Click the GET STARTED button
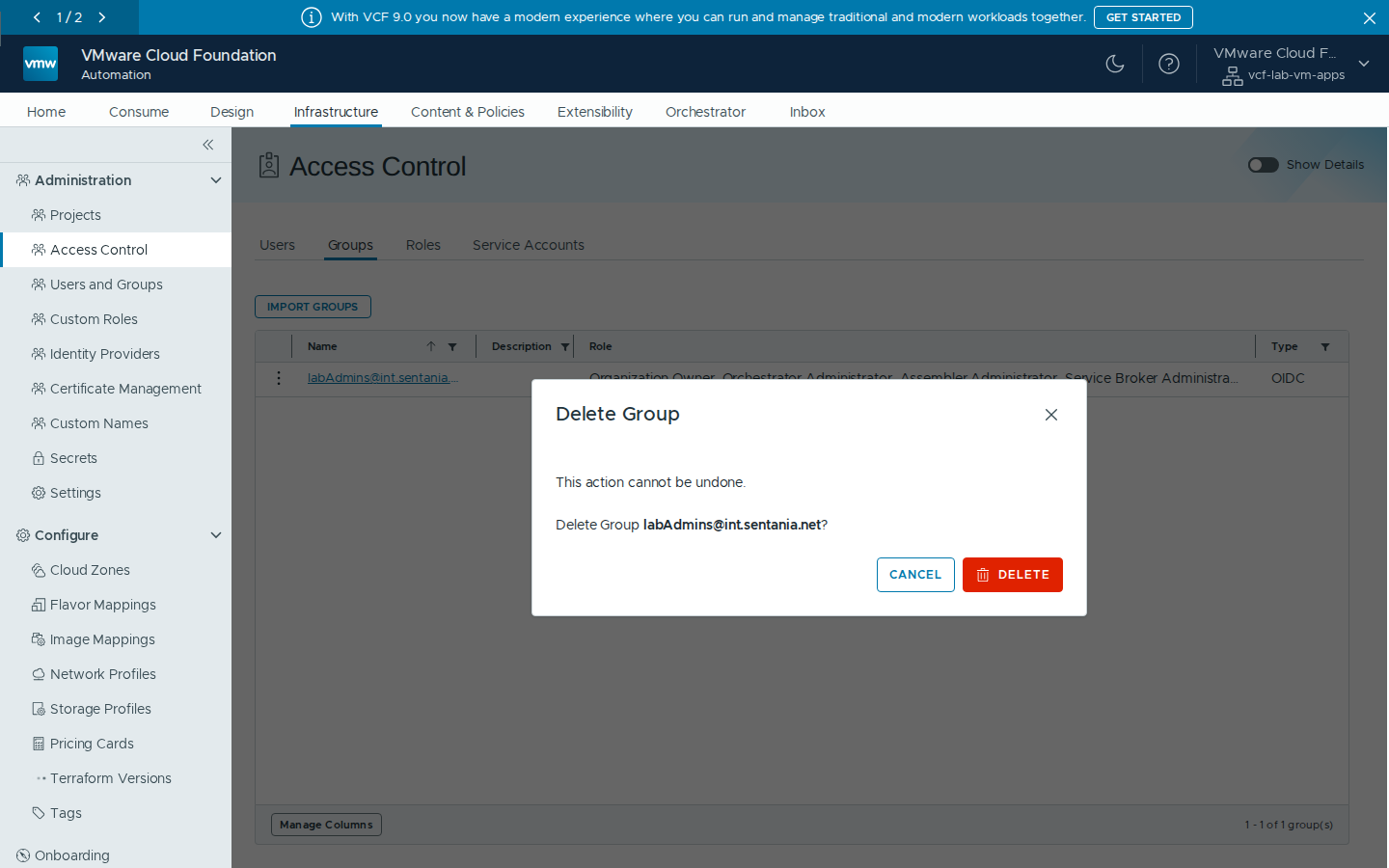The height and width of the screenshot is (868, 1389). point(1143,17)
